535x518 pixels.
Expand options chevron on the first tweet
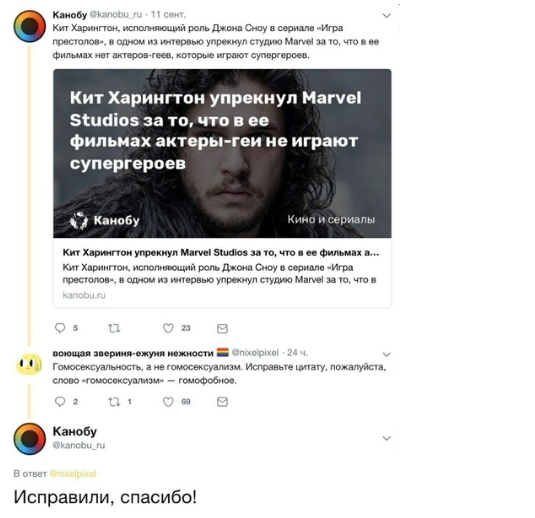click(x=386, y=15)
